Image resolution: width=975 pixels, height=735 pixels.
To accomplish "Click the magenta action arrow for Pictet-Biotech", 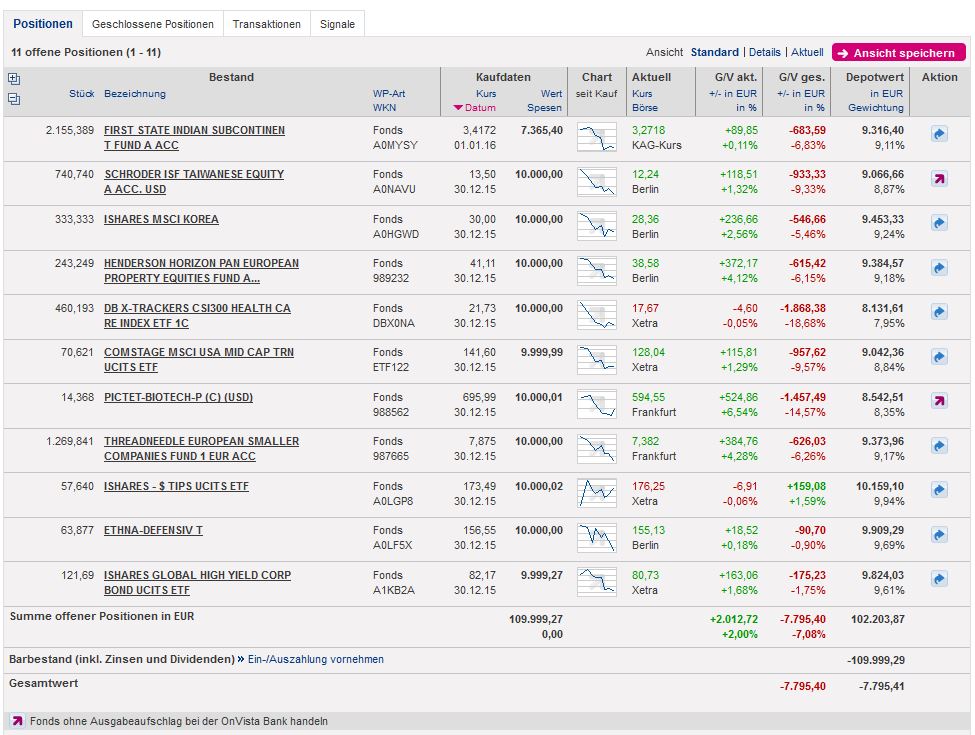I will click(x=939, y=401).
